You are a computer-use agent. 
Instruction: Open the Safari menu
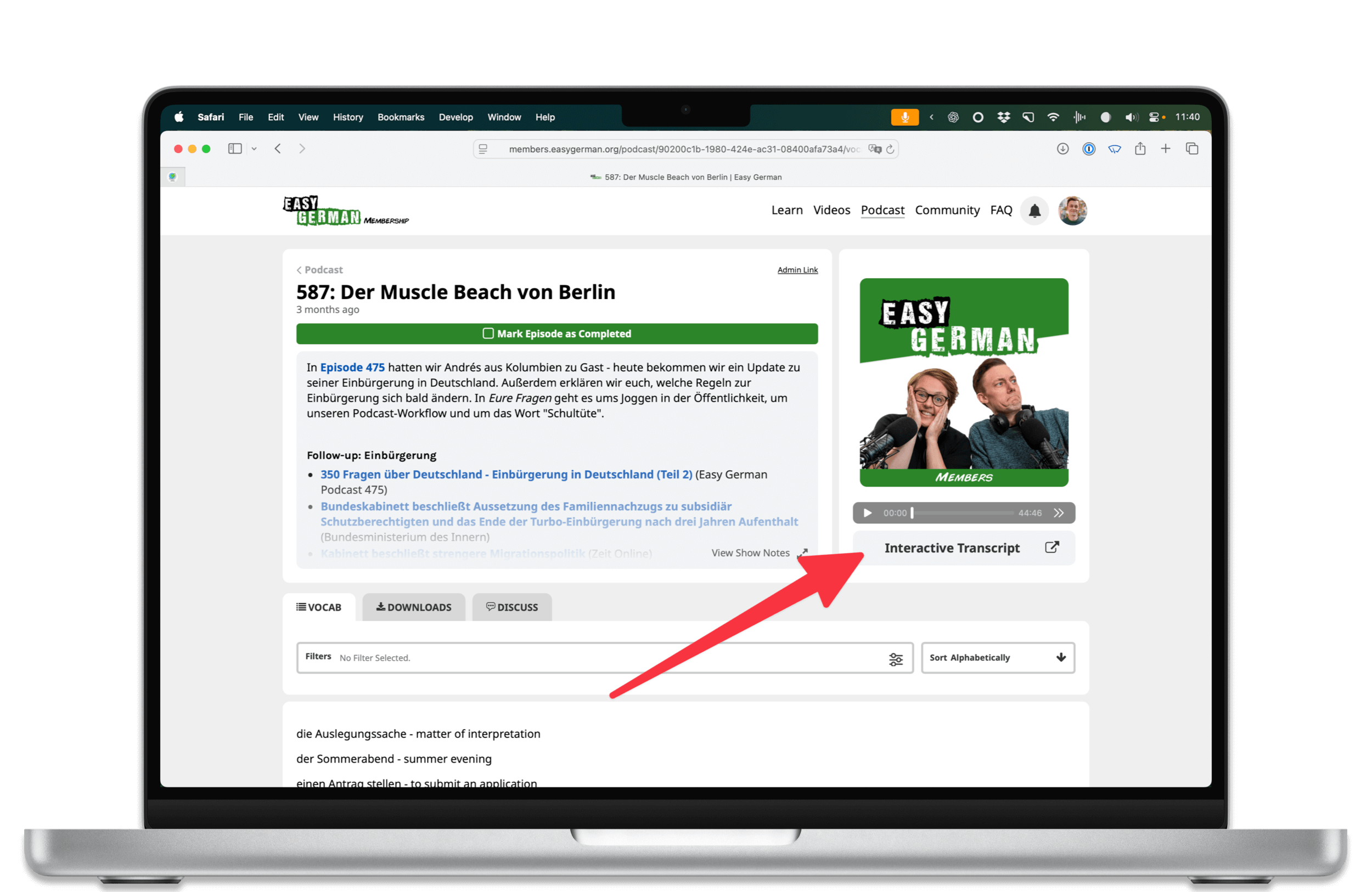[210, 117]
